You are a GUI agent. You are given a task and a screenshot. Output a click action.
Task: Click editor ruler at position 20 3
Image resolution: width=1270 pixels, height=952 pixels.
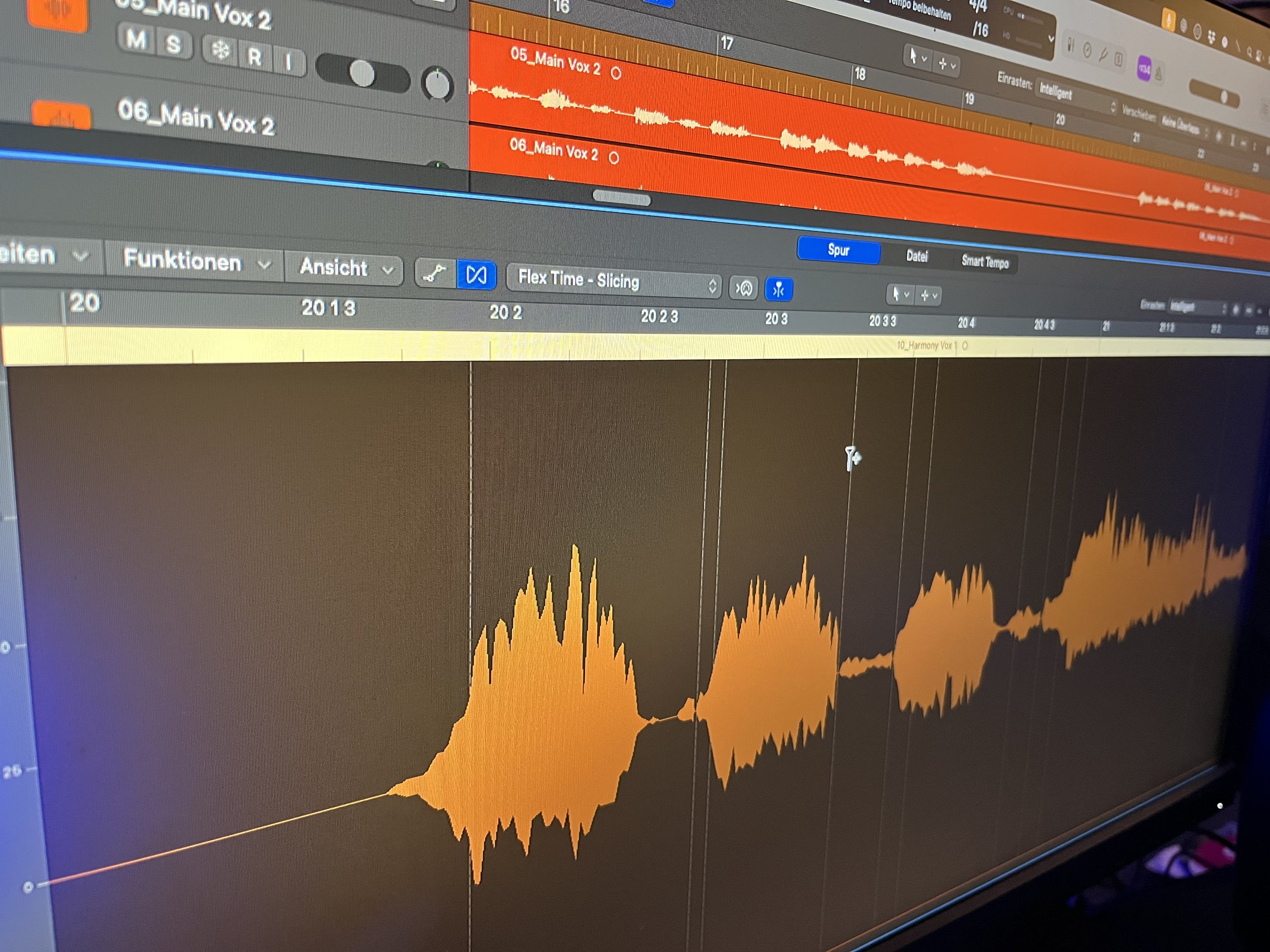click(776, 319)
